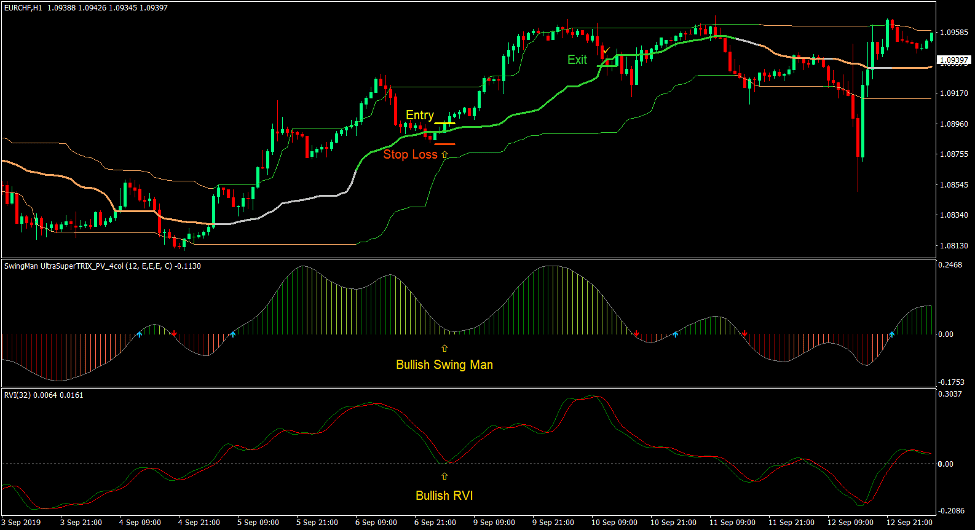
Task: Click the up arrow above Bullish Swing Man
Action: point(445,345)
